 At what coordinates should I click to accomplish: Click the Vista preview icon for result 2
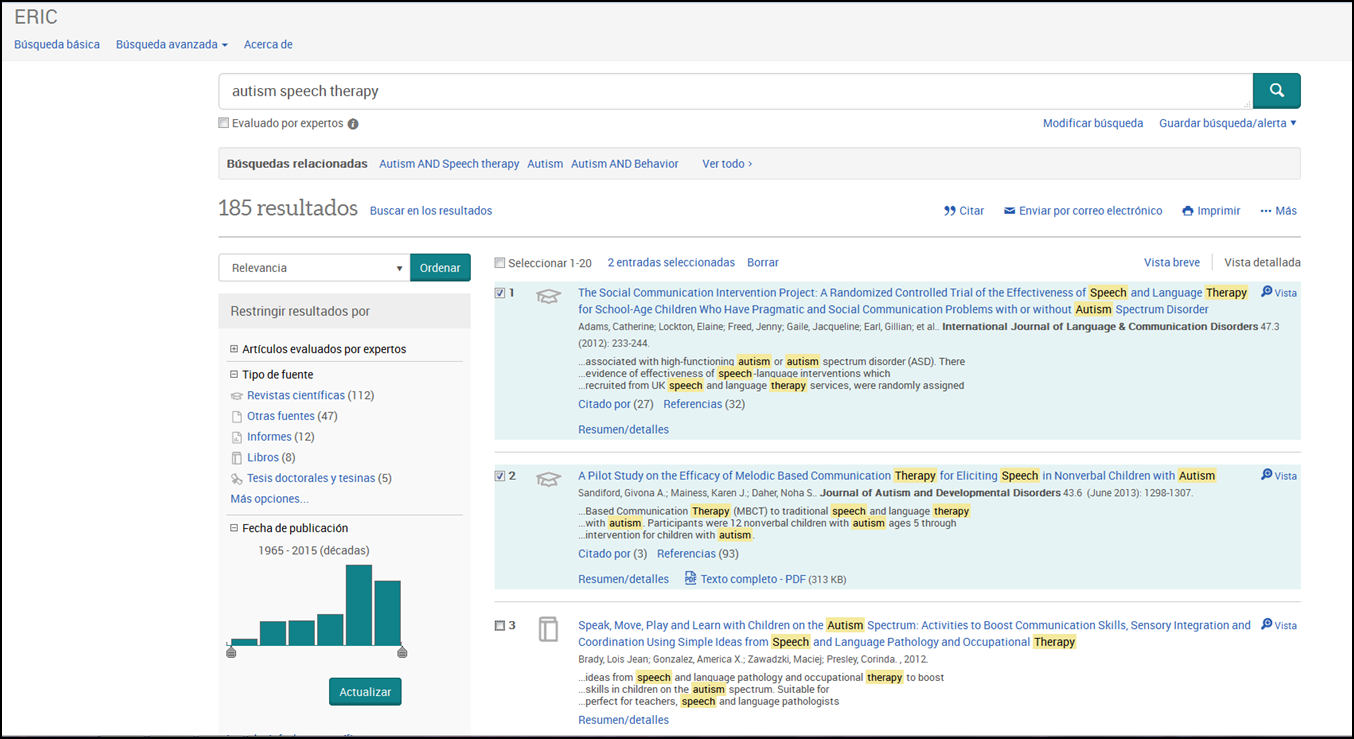[x=1267, y=475]
